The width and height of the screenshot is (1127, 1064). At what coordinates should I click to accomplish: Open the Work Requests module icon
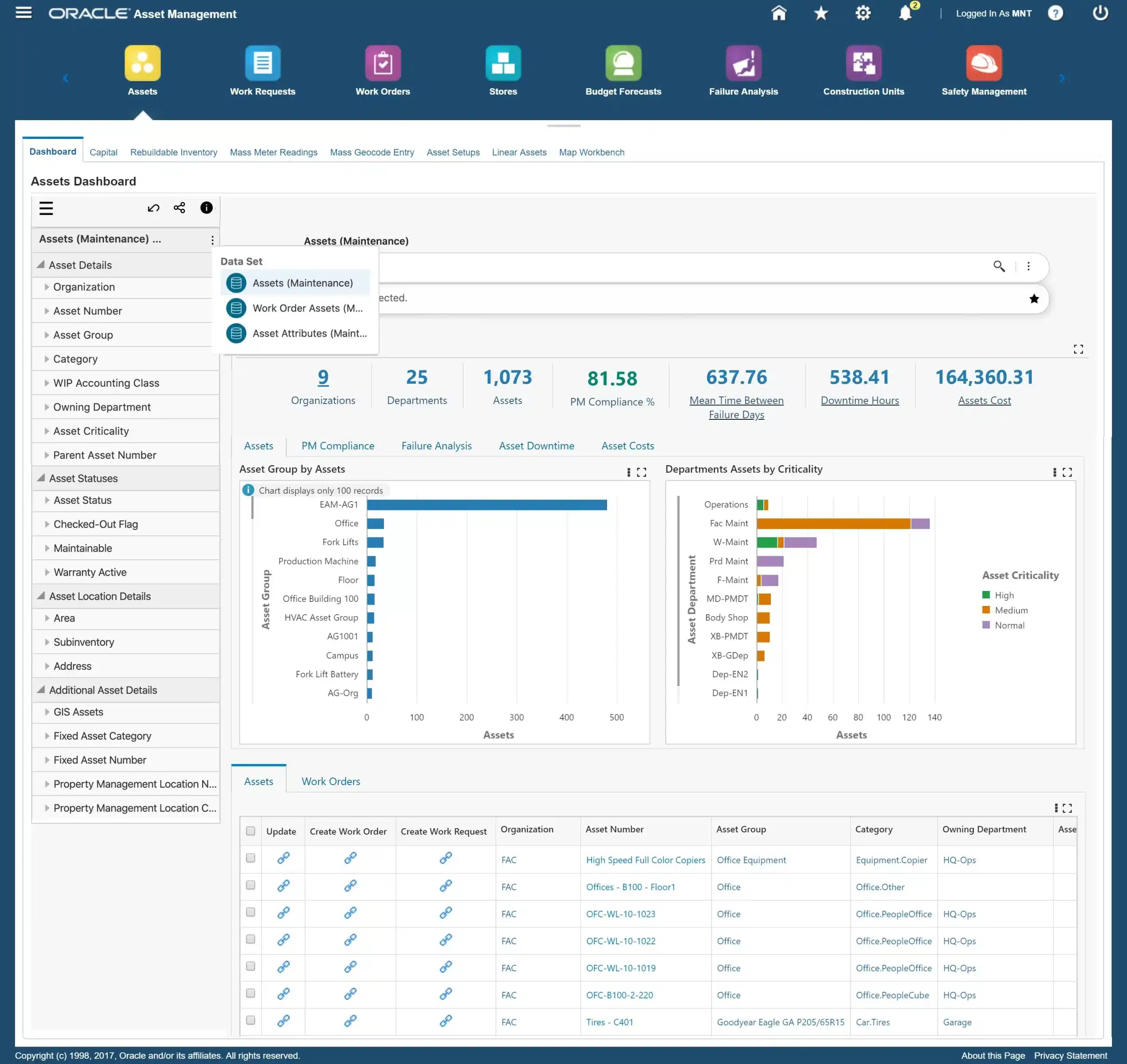(x=263, y=63)
